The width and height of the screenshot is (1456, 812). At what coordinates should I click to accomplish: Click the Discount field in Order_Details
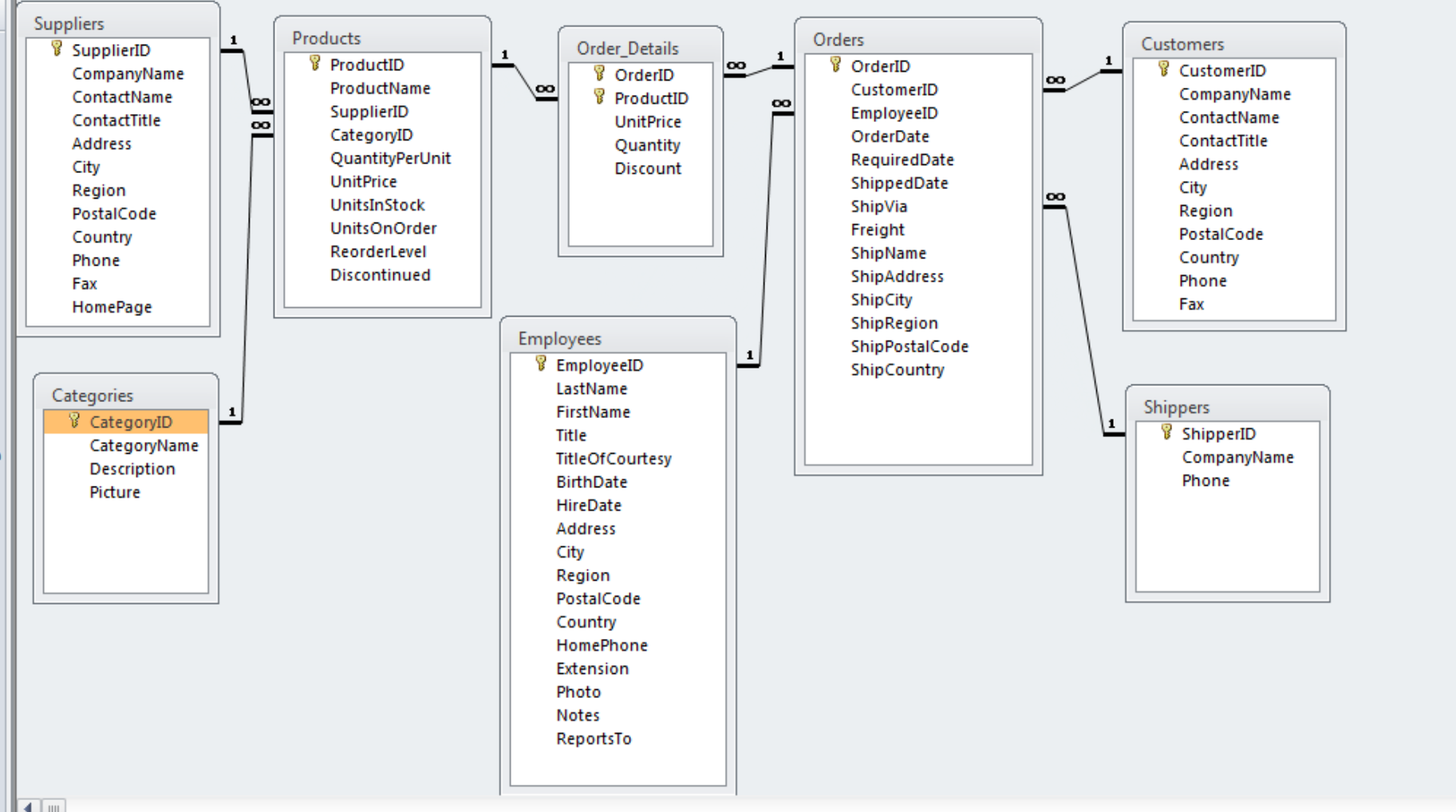(x=649, y=168)
